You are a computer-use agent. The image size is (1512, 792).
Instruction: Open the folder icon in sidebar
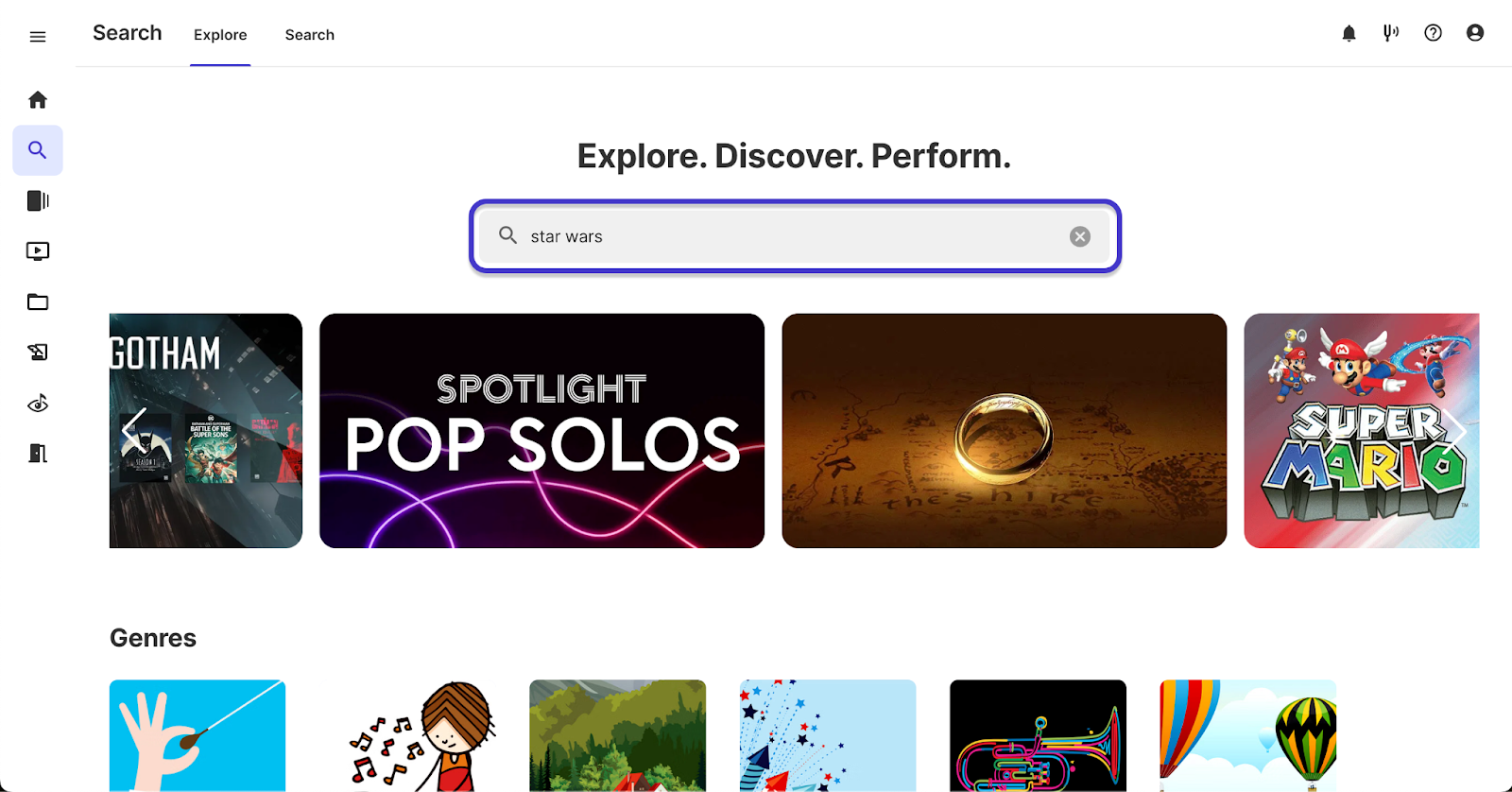pyautogui.click(x=38, y=301)
